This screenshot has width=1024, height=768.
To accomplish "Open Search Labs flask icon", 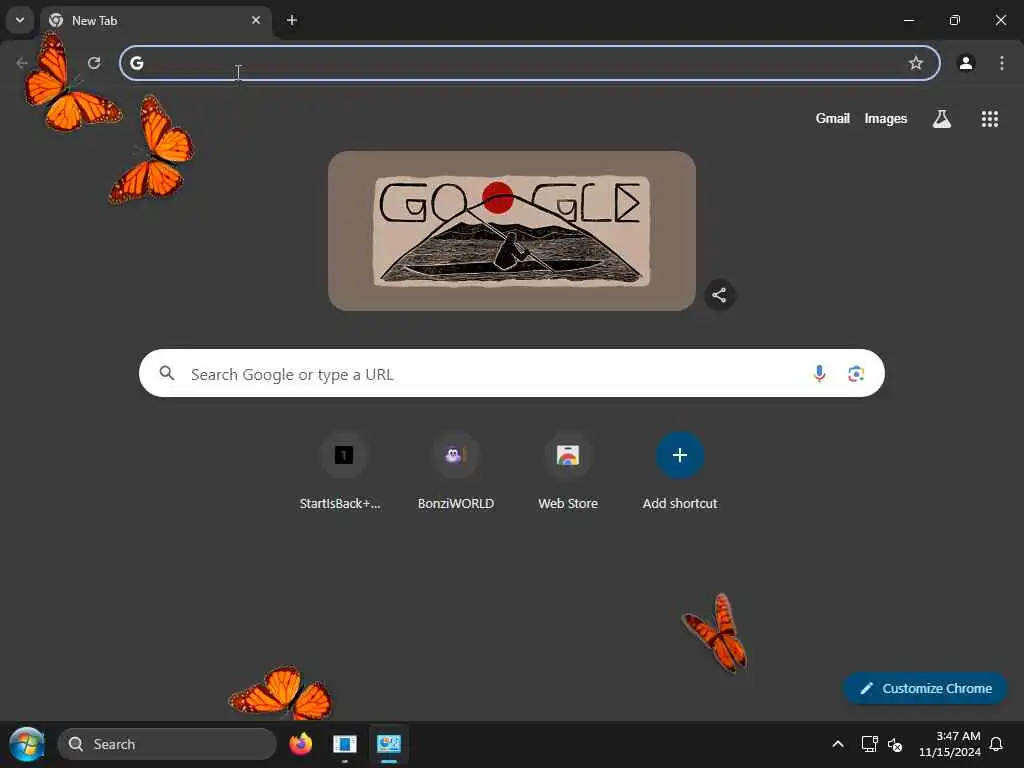I will [x=942, y=118].
